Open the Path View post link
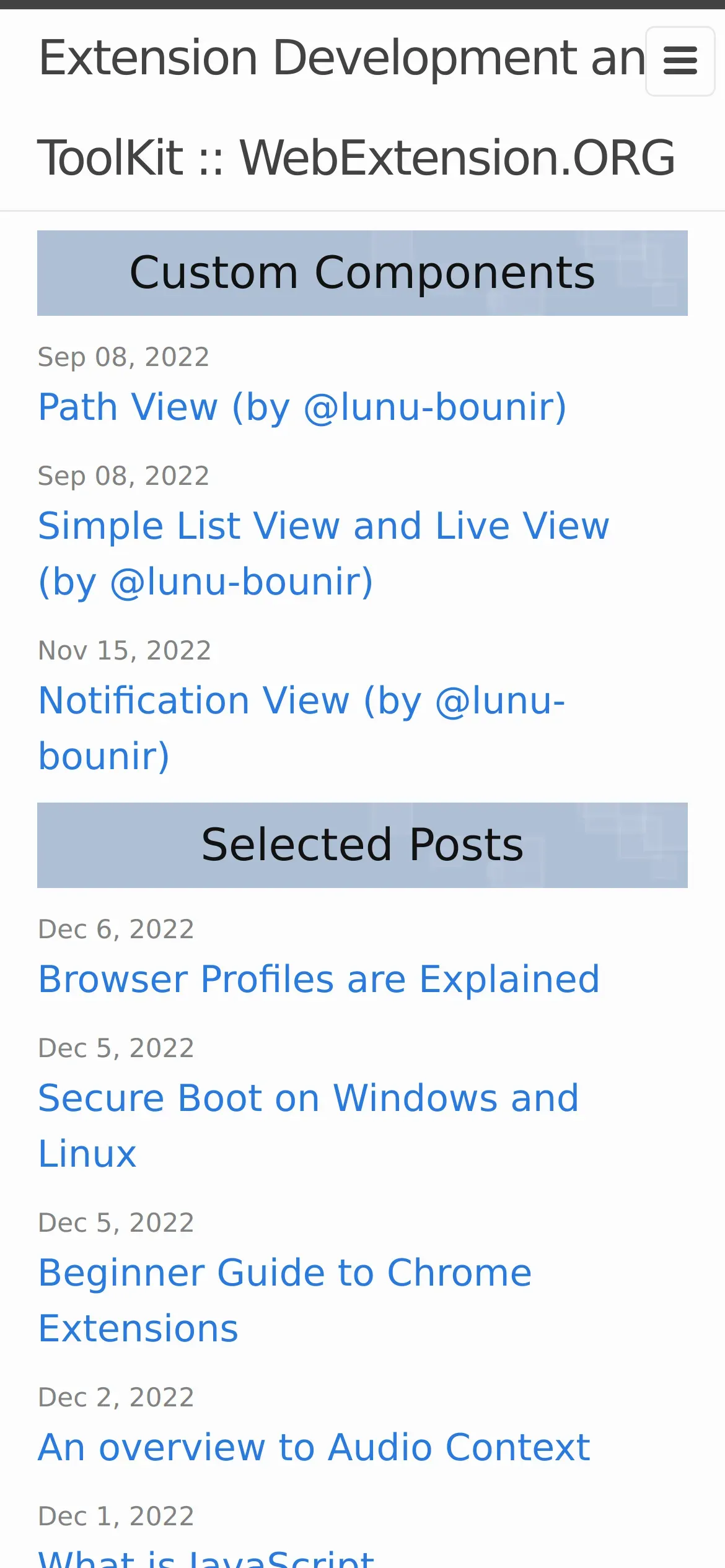725x1568 pixels. 302,407
